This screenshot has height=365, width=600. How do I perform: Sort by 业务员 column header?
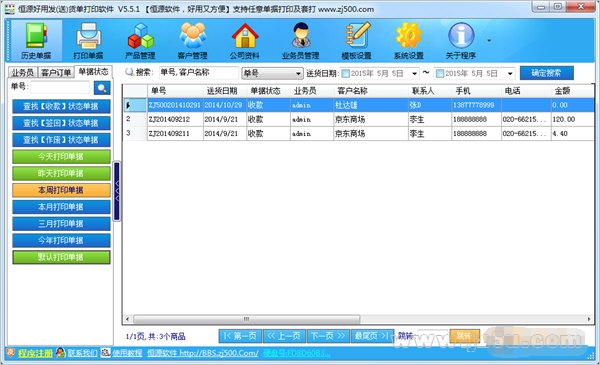point(312,91)
